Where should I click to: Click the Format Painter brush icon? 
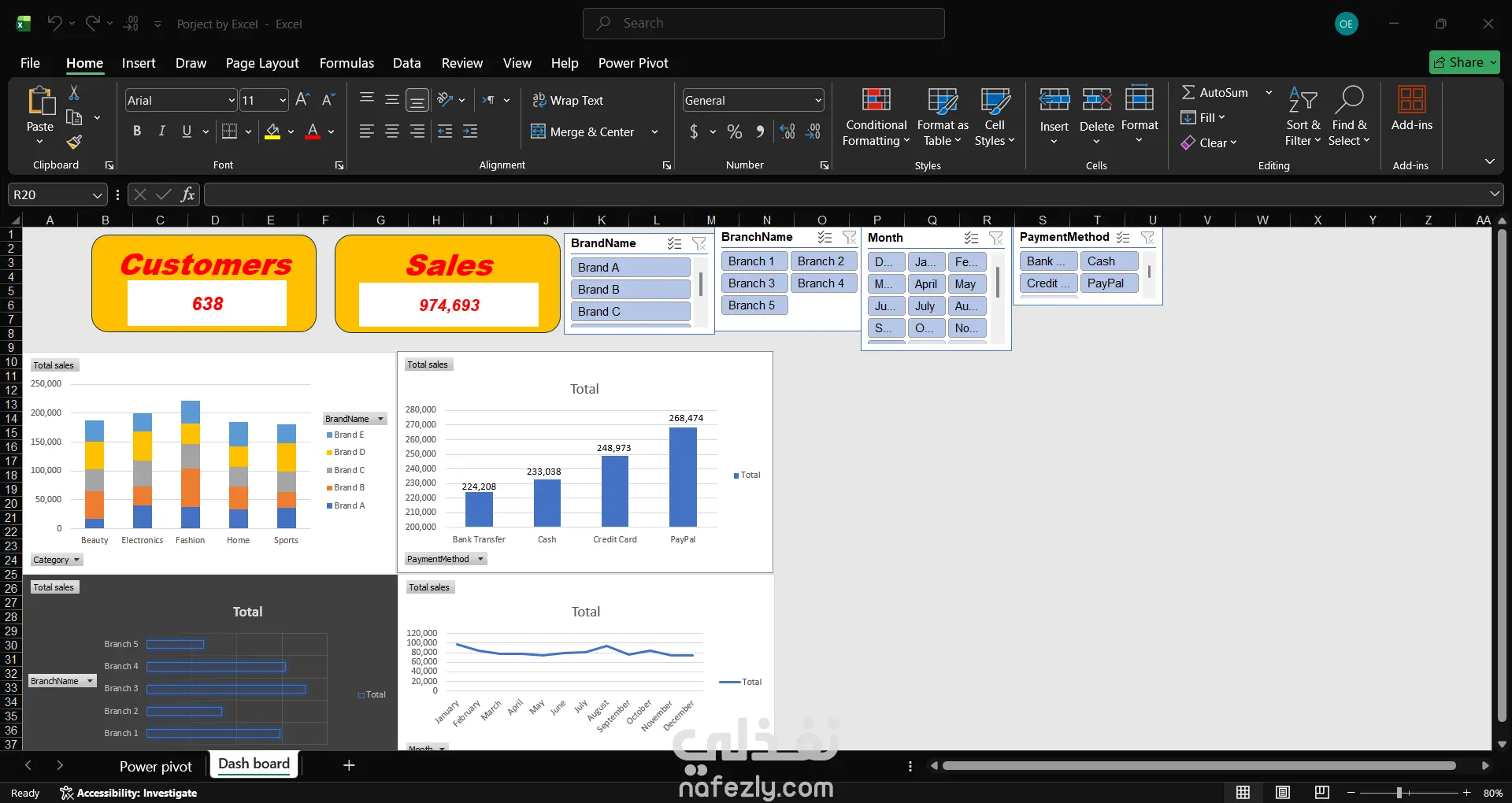click(x=74, y=142)
